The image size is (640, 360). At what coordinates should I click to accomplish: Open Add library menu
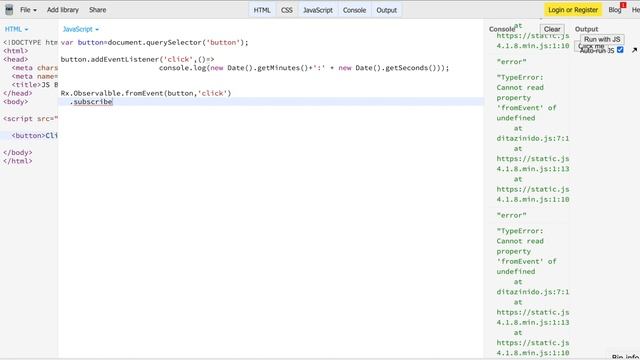click(x=62, y=10)
